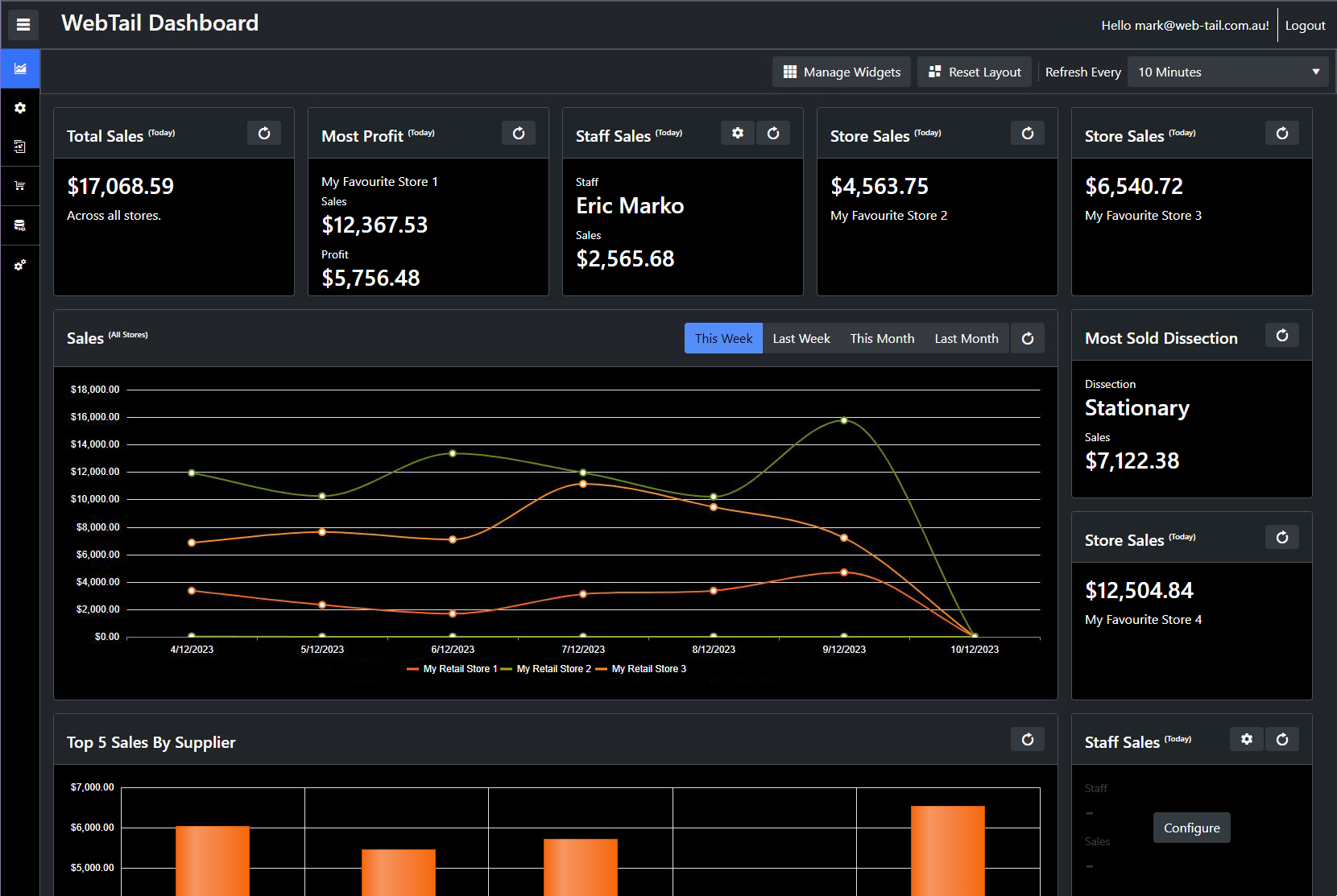
Task: Click the $5,756.48 profit value
Action: [370, 279]
